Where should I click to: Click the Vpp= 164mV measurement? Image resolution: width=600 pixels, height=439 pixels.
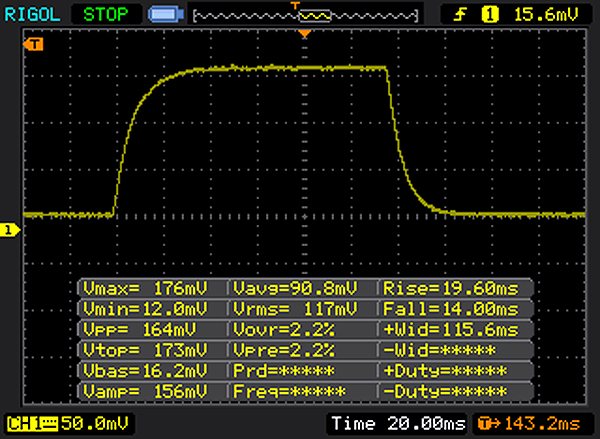click(x=140, y=329)
